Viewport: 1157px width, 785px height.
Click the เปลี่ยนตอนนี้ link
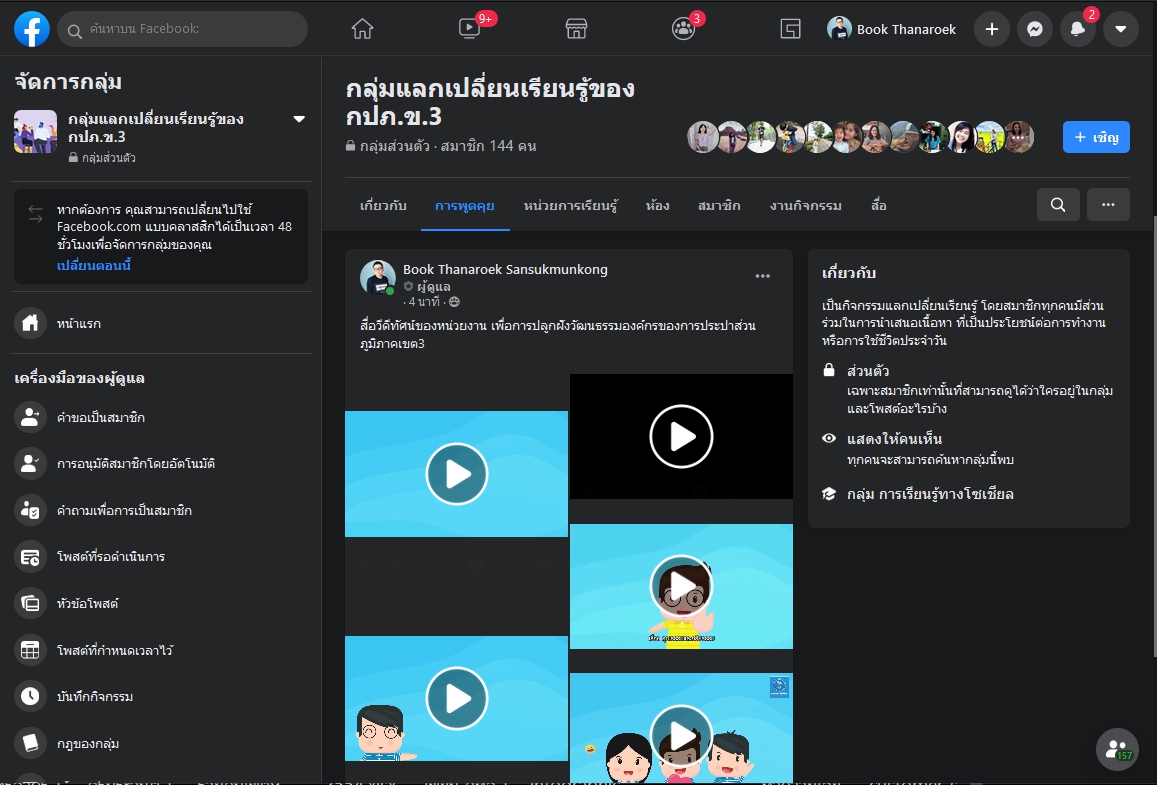tap(94, 265)
